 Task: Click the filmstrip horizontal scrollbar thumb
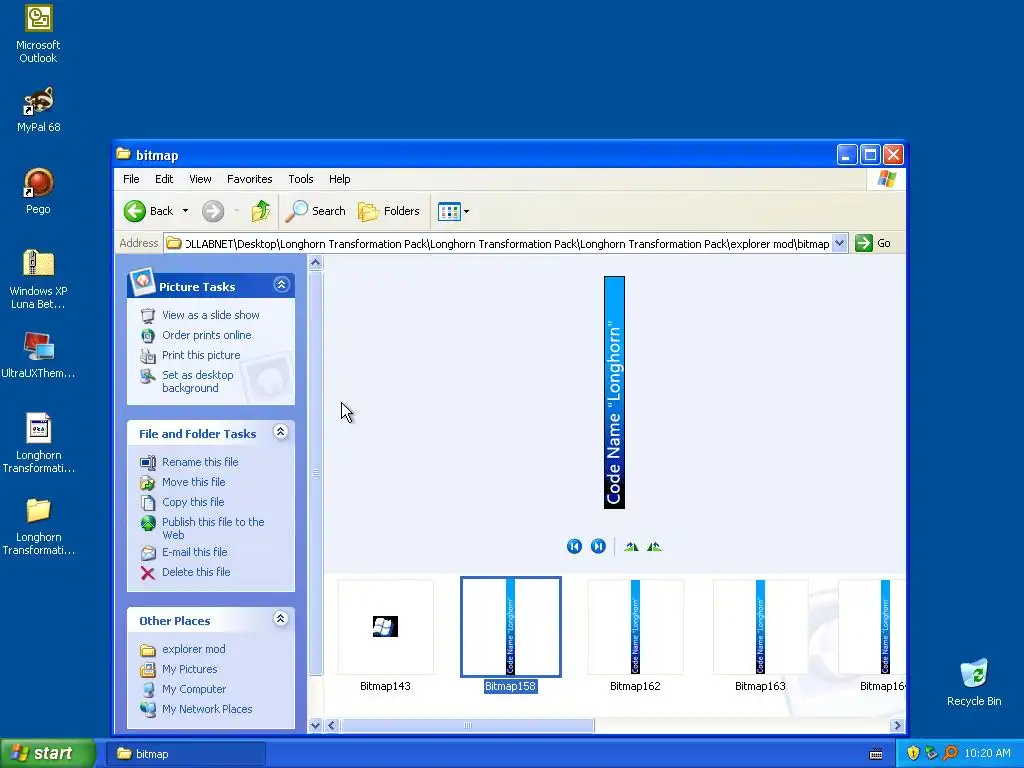tap(468, 726)
